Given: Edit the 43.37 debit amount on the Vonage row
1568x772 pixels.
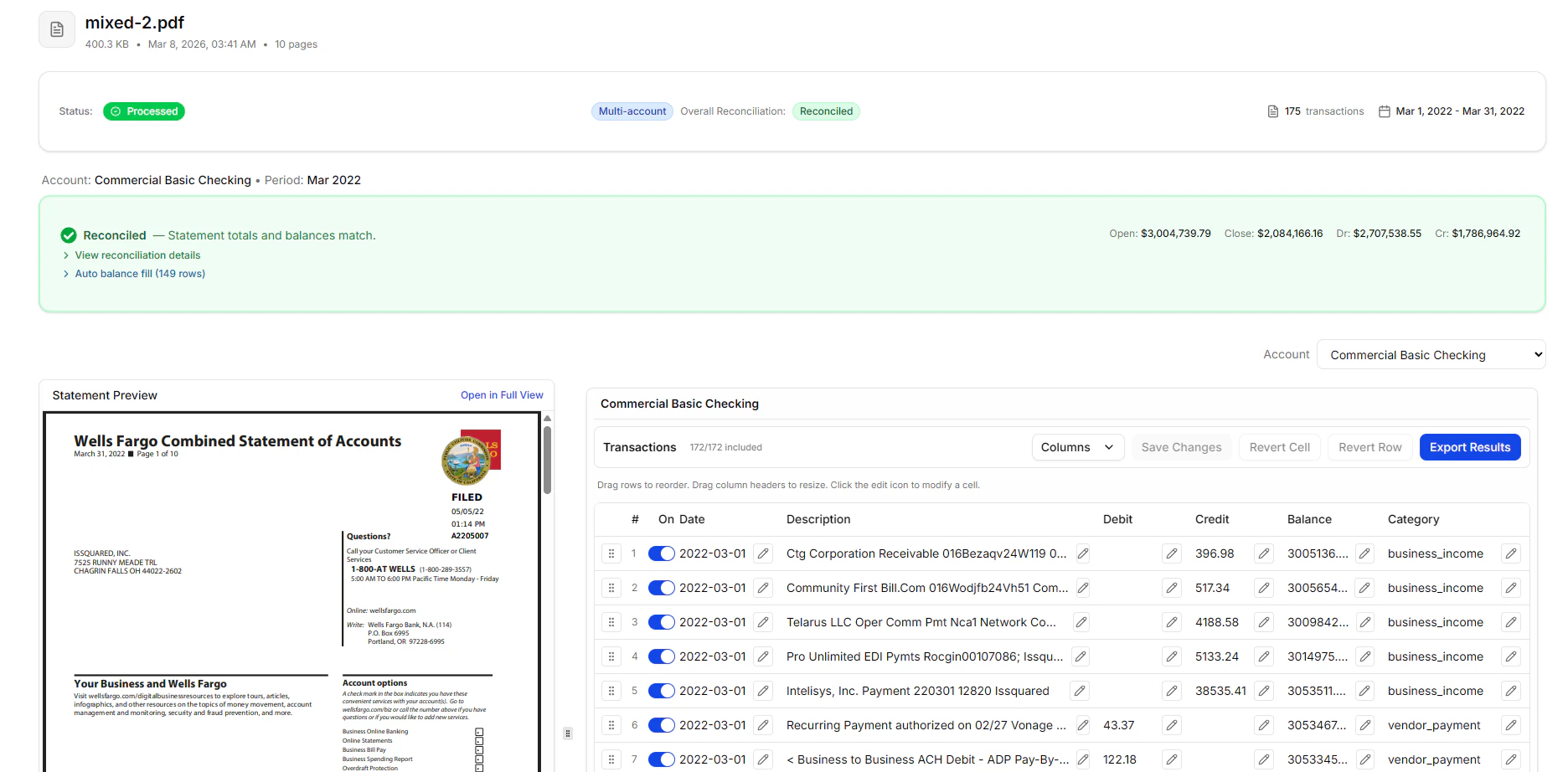Looking at the screenshot, I should 1171,725.
